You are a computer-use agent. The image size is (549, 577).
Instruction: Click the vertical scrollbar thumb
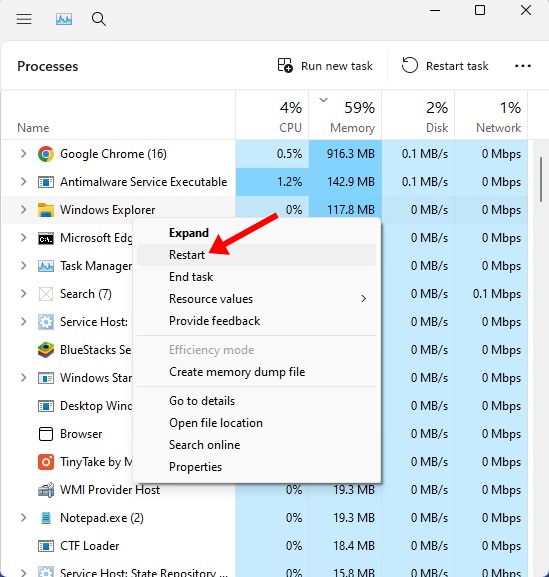coord(541,180)
